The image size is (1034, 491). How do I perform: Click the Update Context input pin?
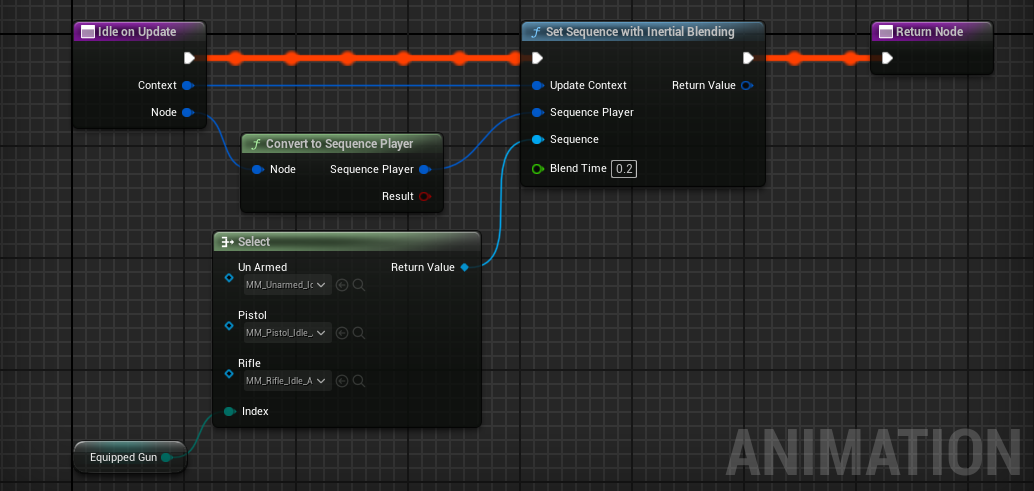[x=537, y=86]
